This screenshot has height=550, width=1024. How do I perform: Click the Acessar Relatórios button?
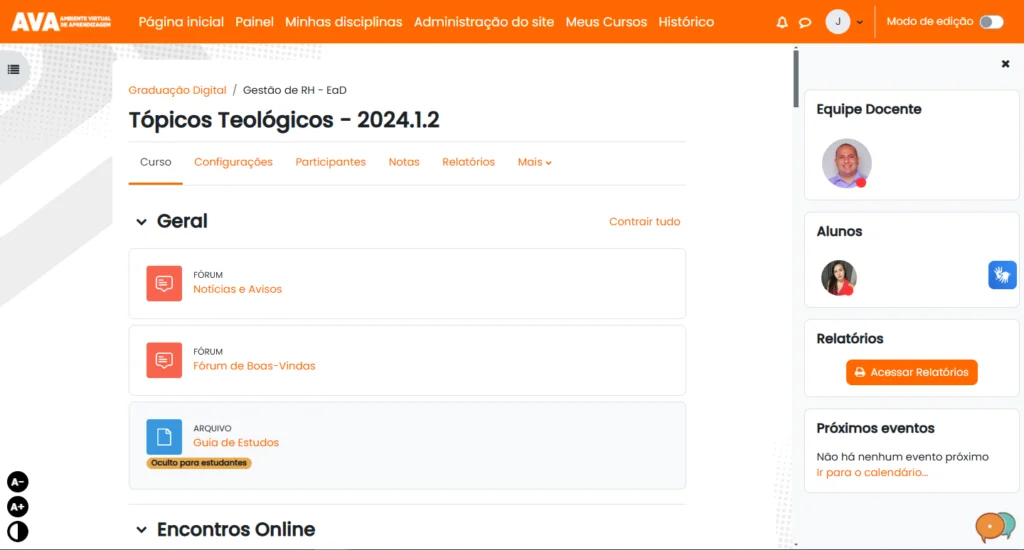coord(911,372)
